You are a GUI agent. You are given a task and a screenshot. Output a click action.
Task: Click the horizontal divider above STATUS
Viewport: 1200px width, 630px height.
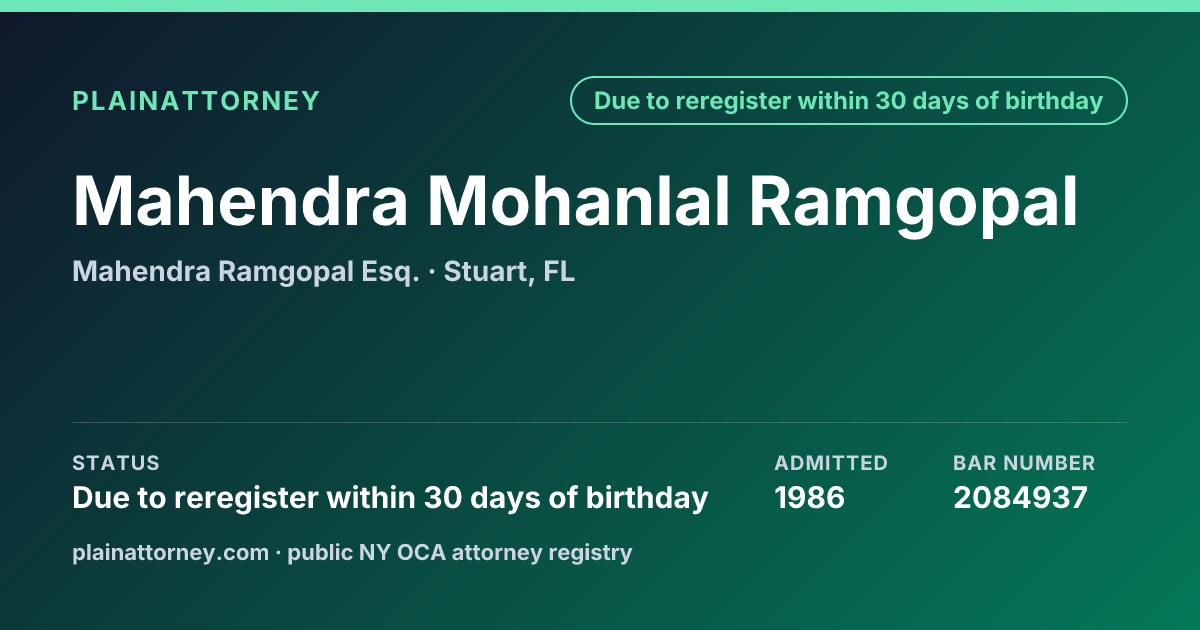point(600,422)
